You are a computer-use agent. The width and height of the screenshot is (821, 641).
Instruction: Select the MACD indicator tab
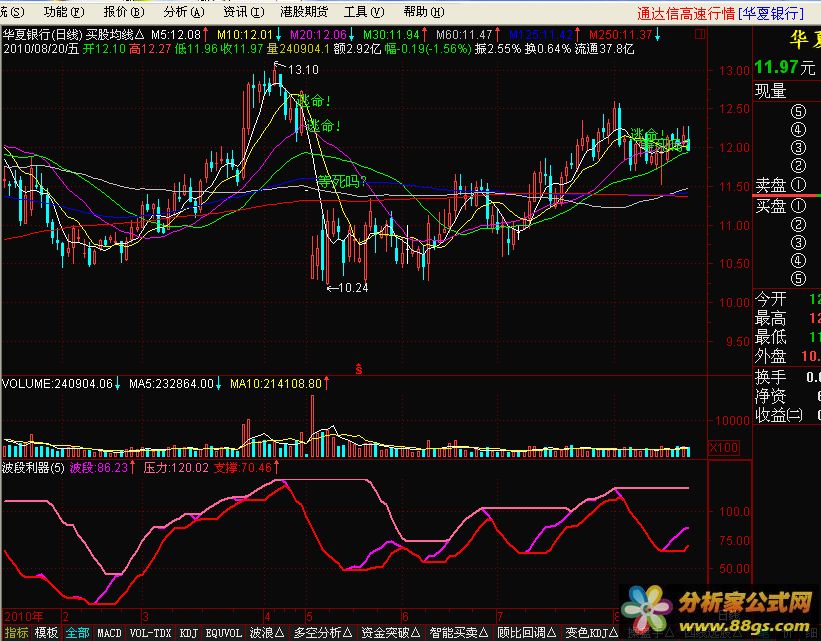pyautogui.click(x=109, y=633)
